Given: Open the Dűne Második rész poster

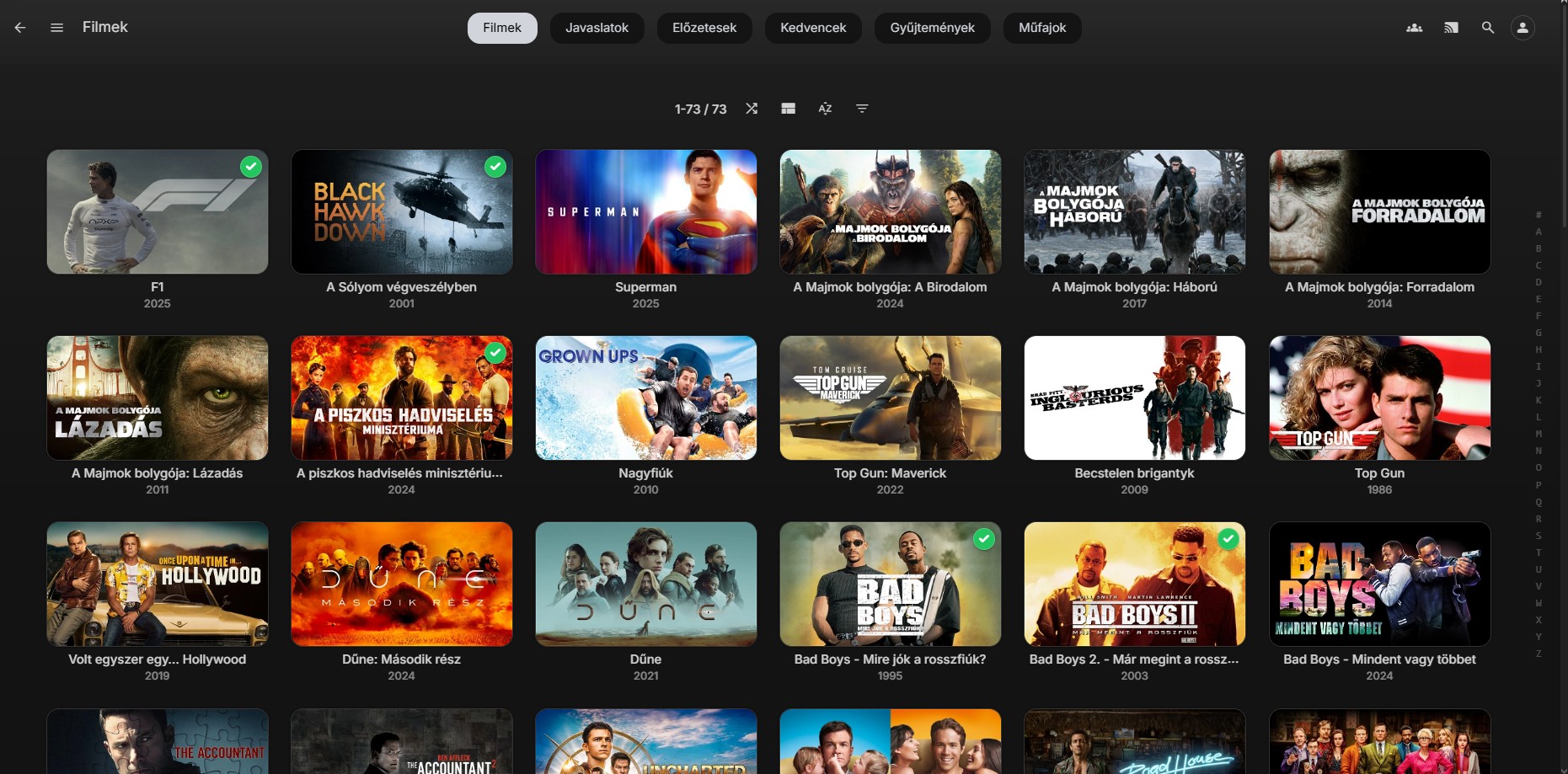Looking at the screenshot, I should [x=402, y=585].
